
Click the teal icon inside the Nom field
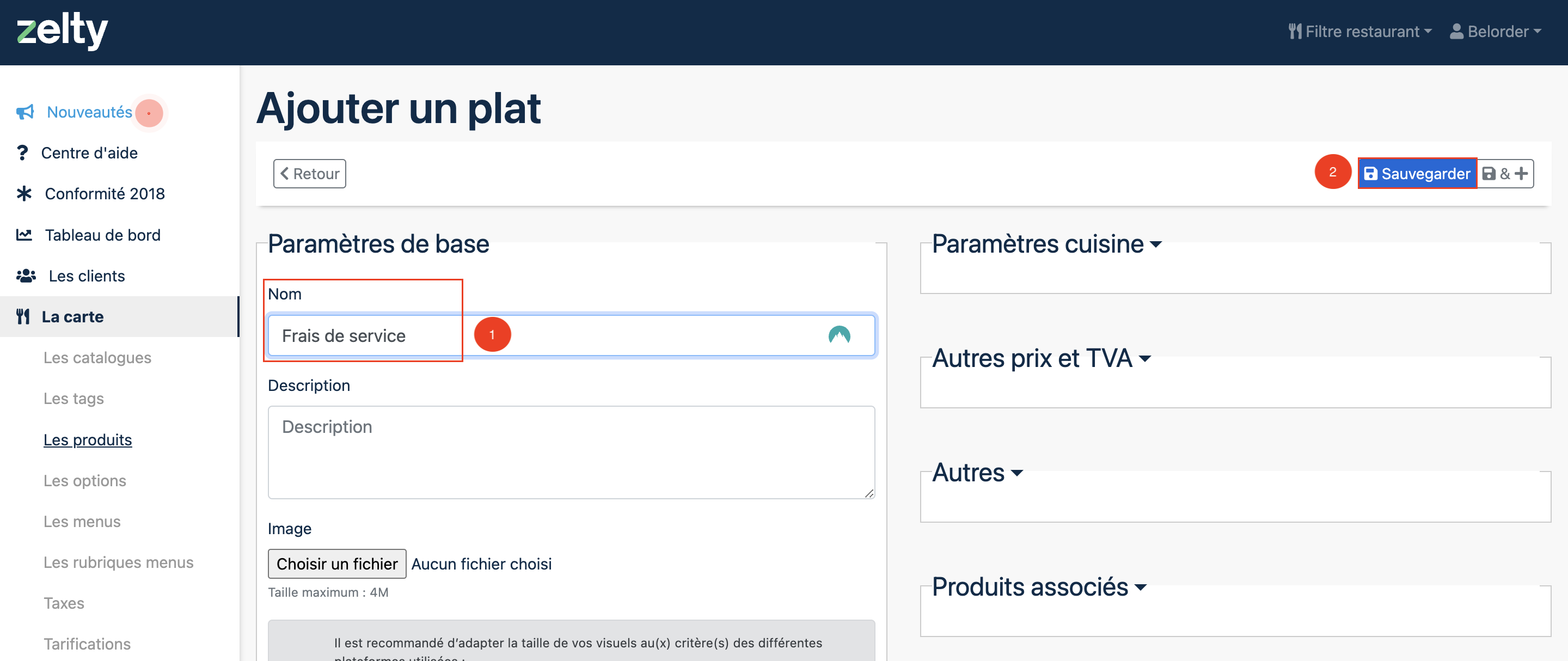(839, 335)
